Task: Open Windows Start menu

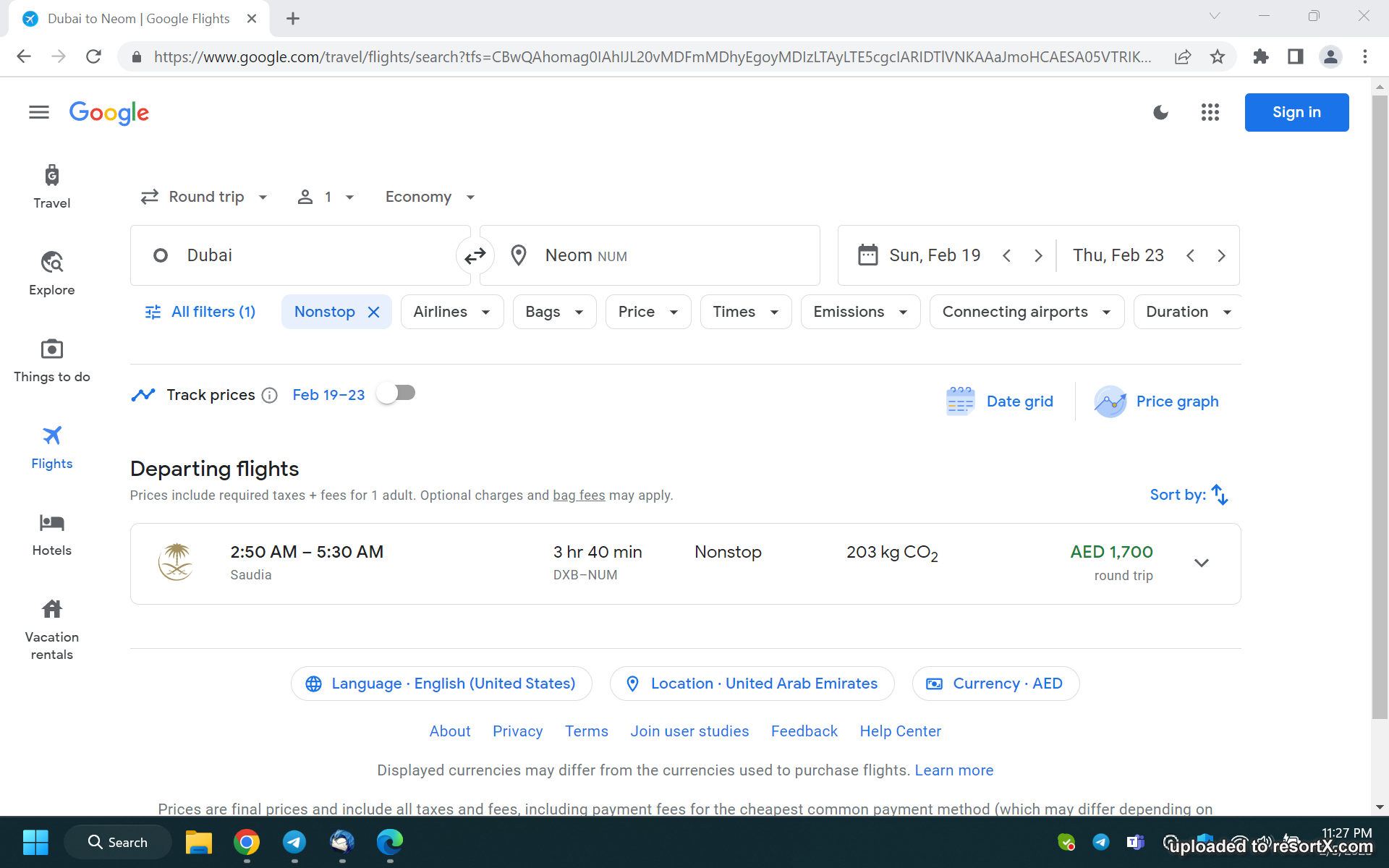Action: (x=35, y=842)
